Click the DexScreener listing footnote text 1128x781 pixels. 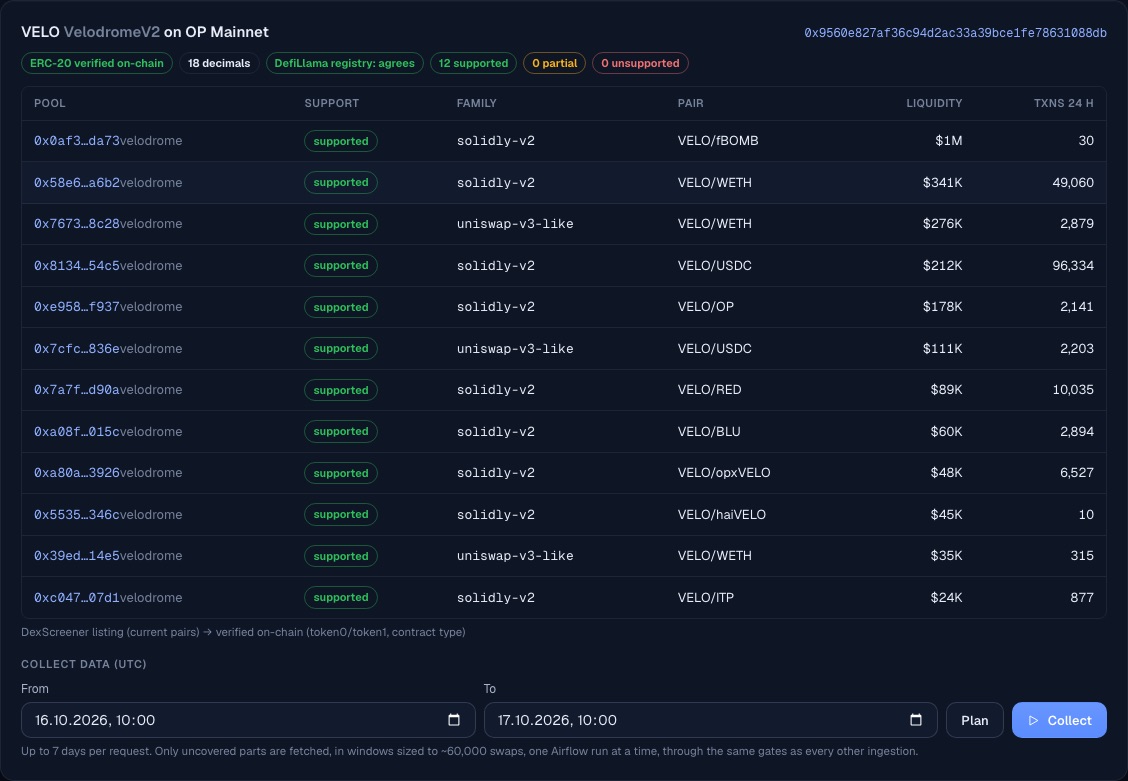tap(243, 632)
